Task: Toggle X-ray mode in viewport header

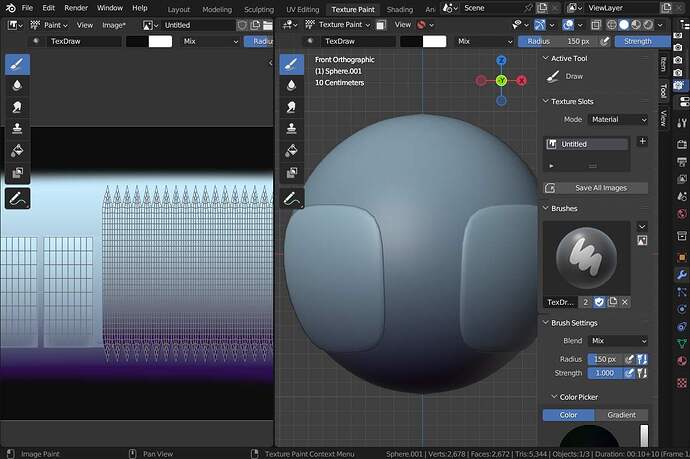Action: (596, 25)
